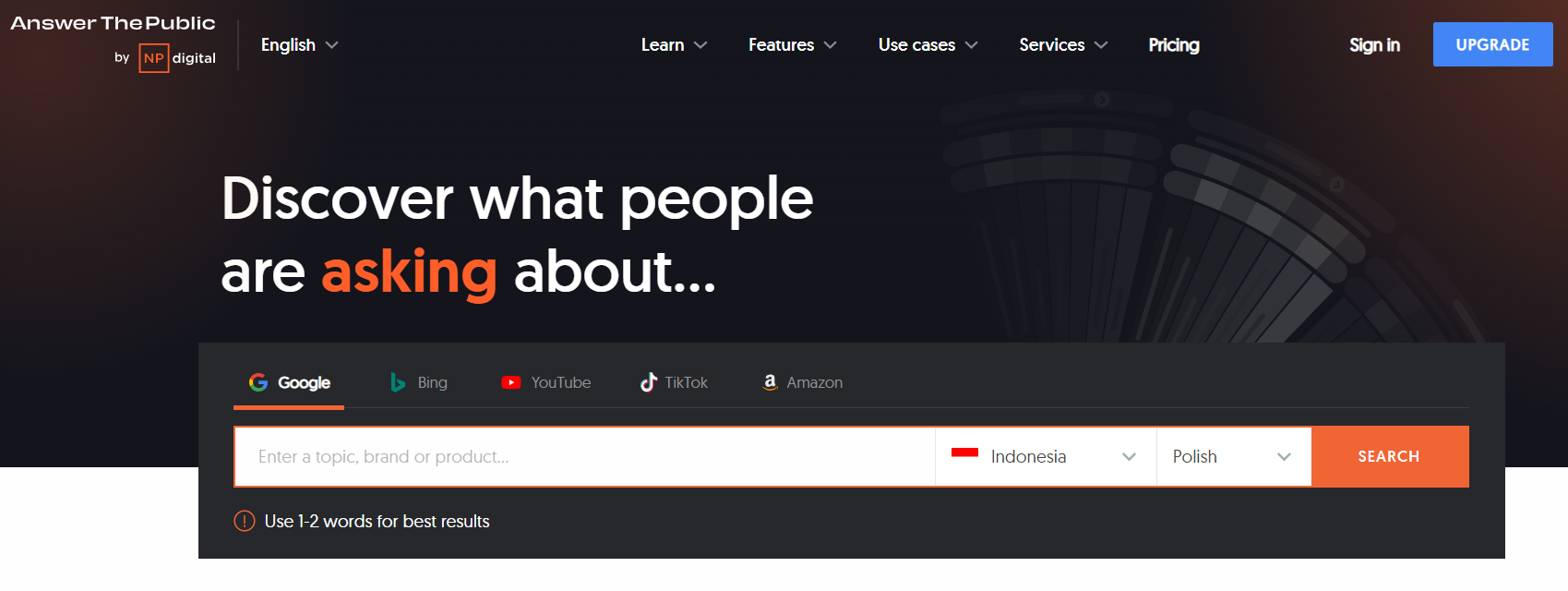The width and height of the screenshot is (1568, 591).
Task: Click the YouTube play icon
Action: coord(511,382)
